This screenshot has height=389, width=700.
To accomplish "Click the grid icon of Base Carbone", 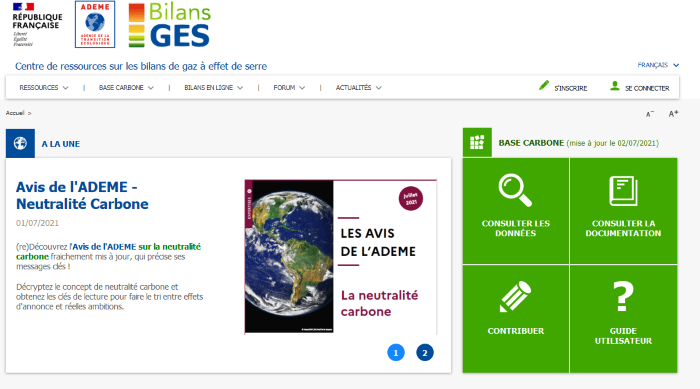I will [x=477, y=142].
